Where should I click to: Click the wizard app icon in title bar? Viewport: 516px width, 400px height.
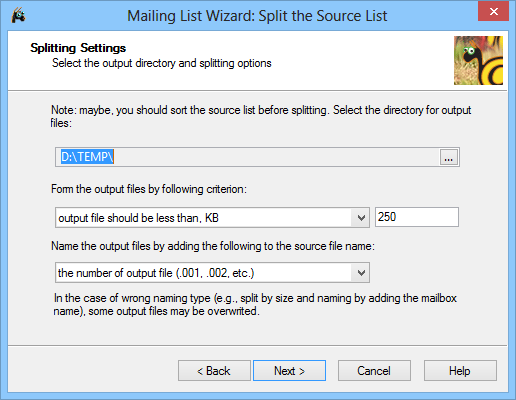pos(18,15)
